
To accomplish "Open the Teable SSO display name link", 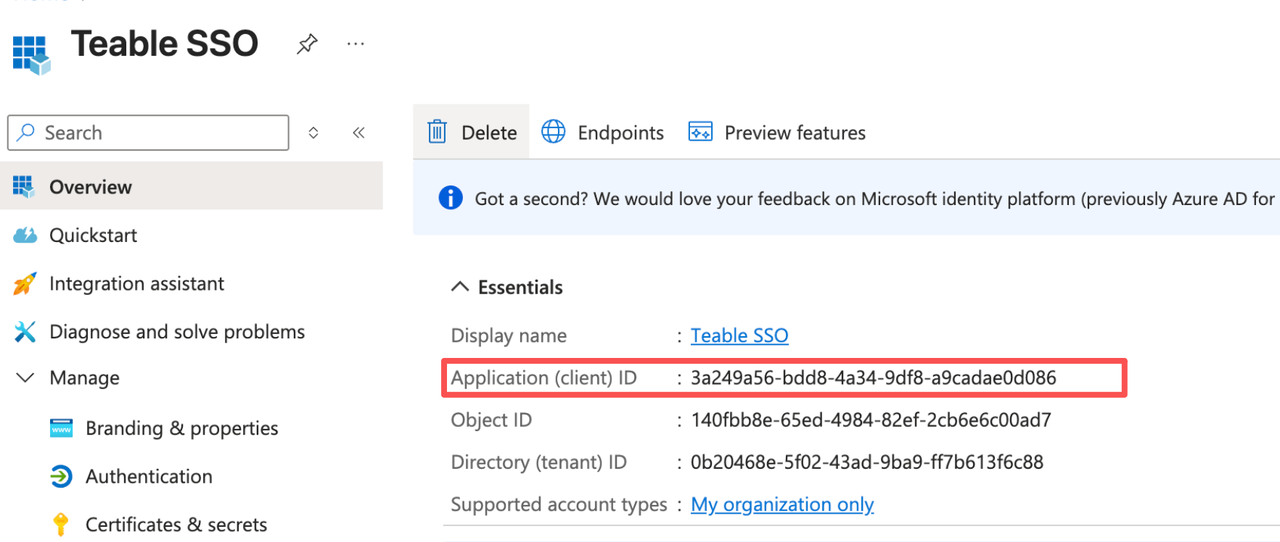I will pos(739,336).
